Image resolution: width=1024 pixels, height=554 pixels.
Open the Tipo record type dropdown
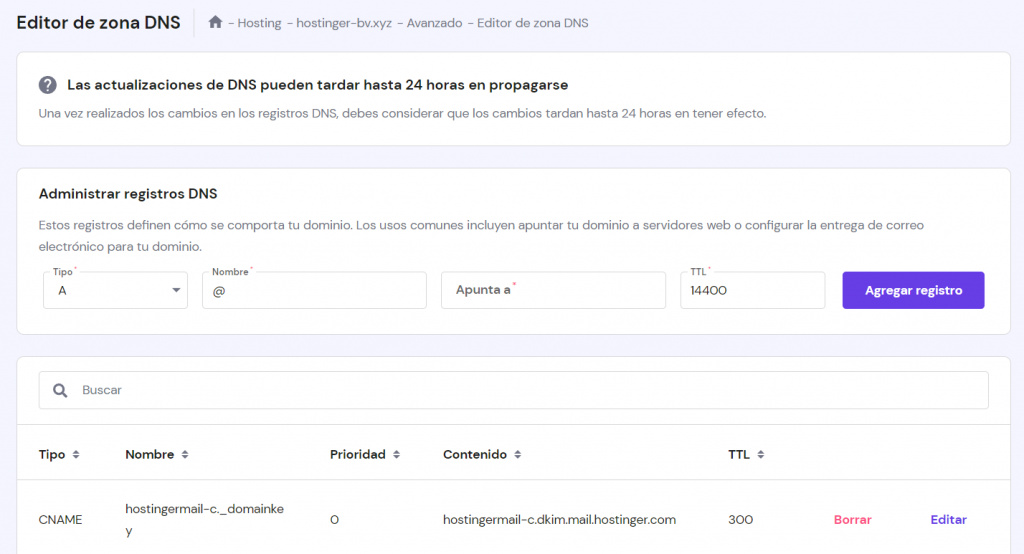pyautogui.click(x=115, y=290)
